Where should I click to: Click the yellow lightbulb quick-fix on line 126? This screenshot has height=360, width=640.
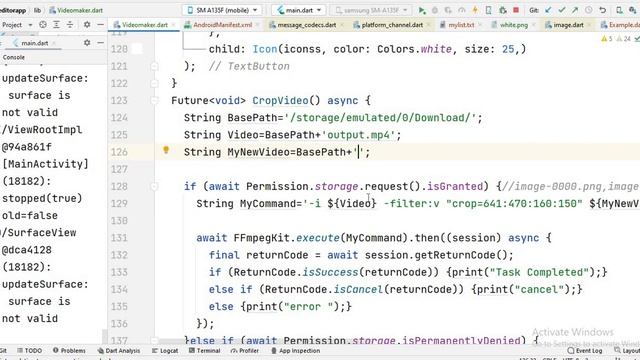click(166, 150)
